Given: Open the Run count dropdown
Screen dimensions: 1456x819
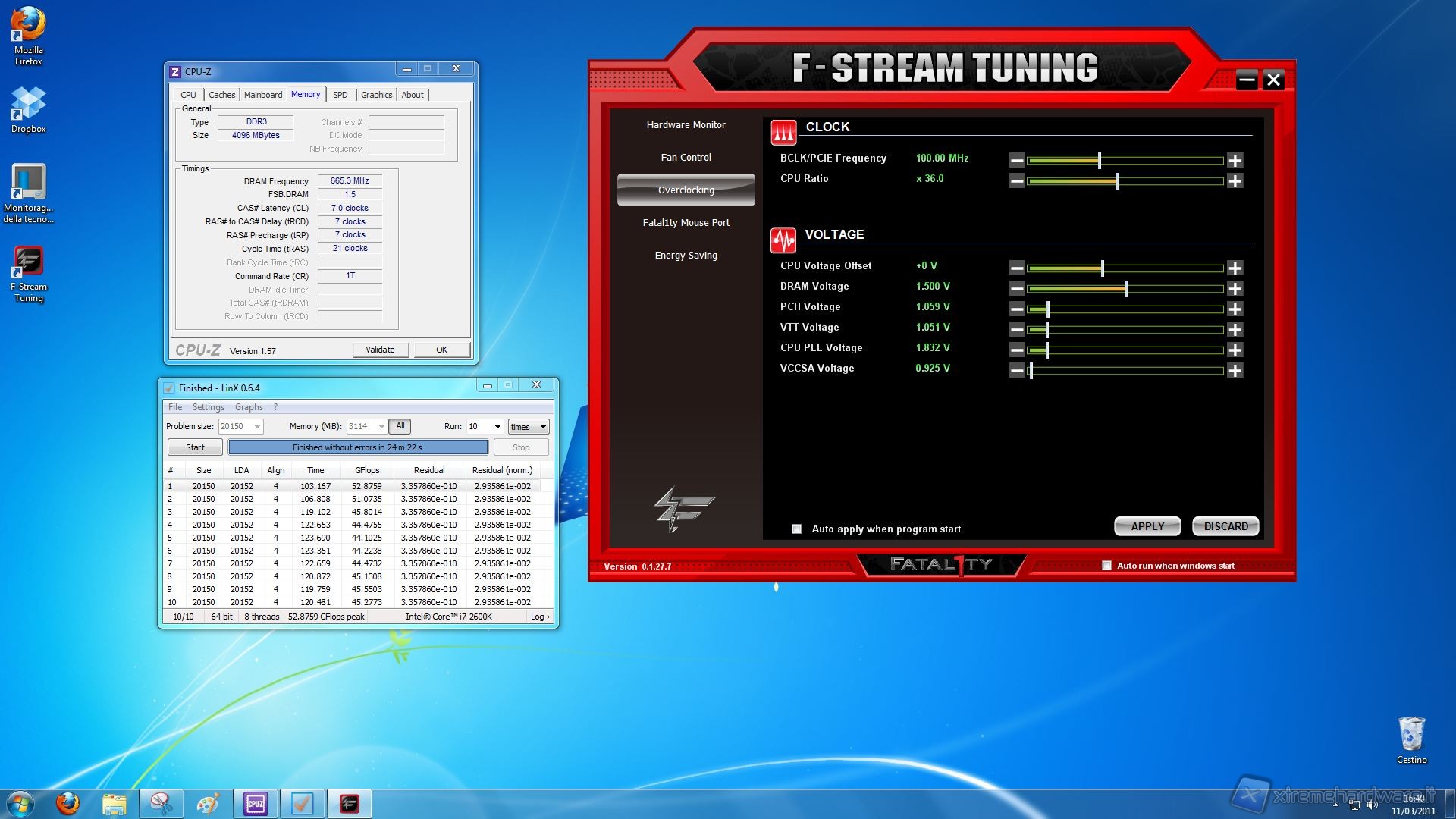Looking at the screenshot, I should coord(497,427).
